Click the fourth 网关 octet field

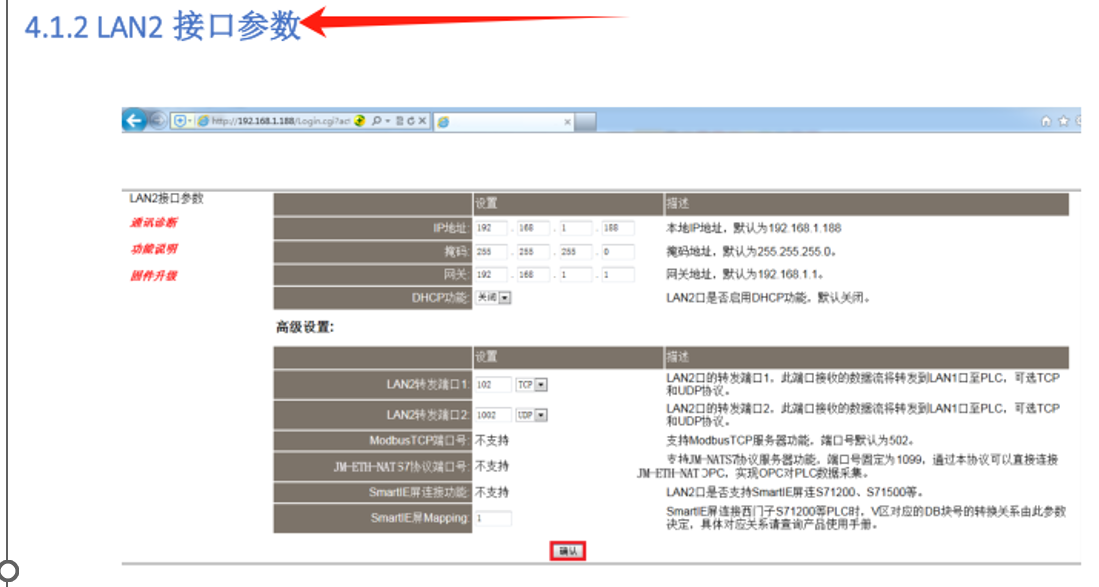(619, 275)
